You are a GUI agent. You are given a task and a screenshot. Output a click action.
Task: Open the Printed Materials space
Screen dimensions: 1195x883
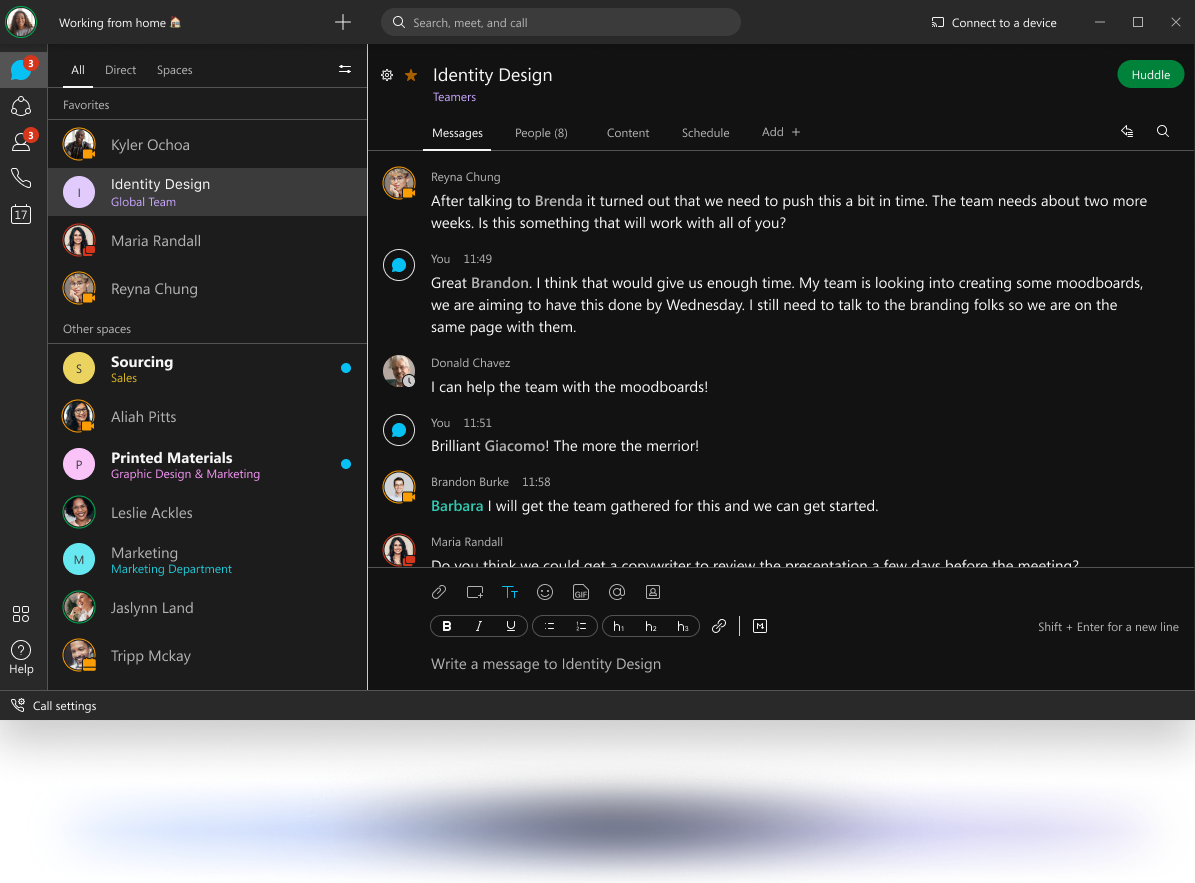tap(207, 464)
